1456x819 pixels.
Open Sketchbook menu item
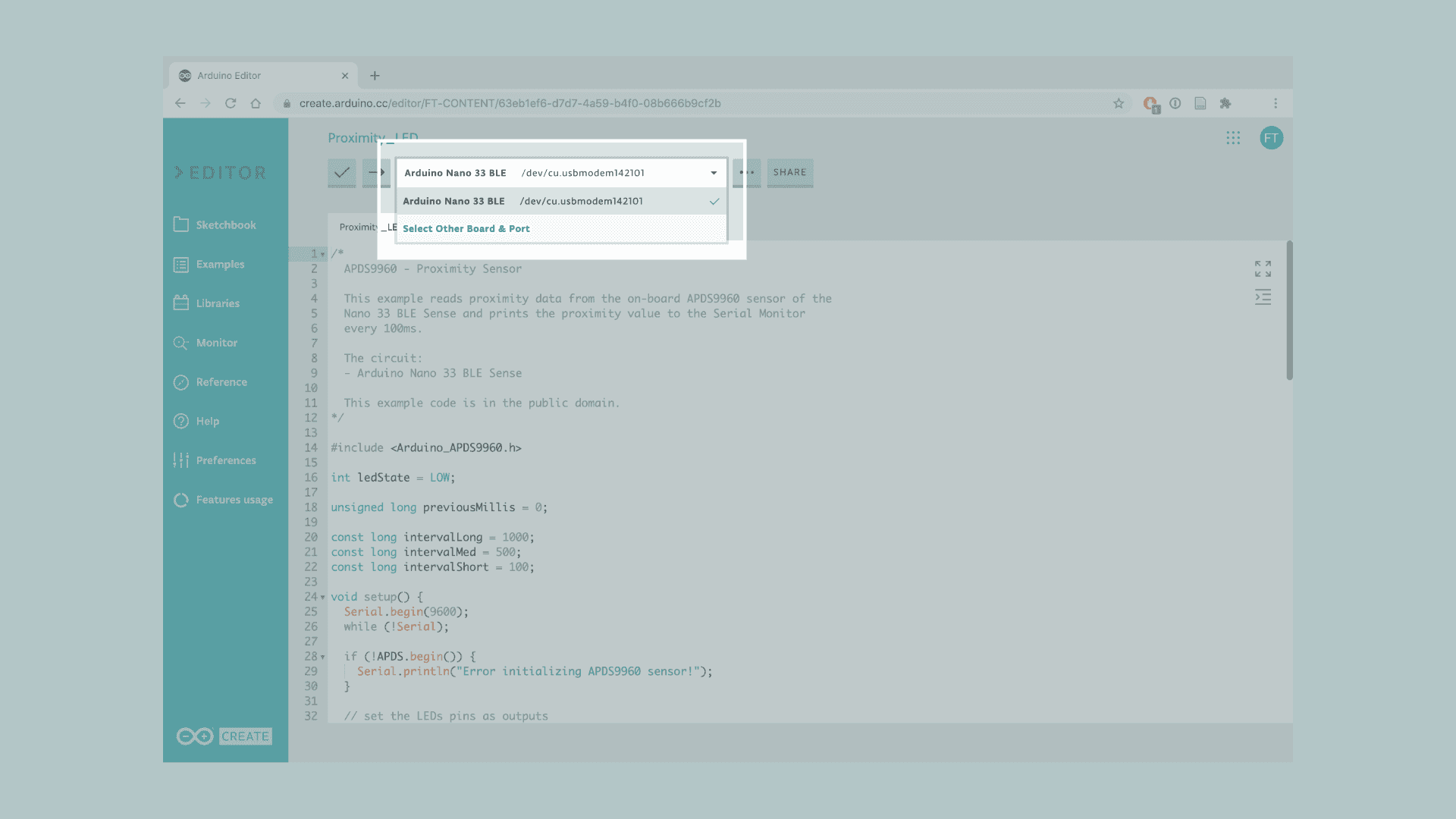pyautogui.click(x=225, y=225)
